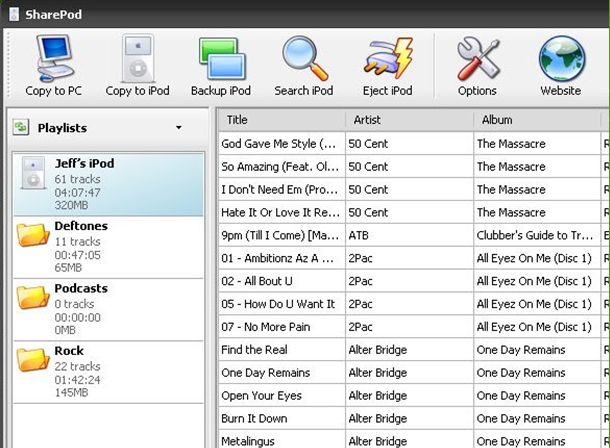Click '04:07:47' duration under Jeff's iPod
Screen dimensions: 610x448
coord(77,192)
